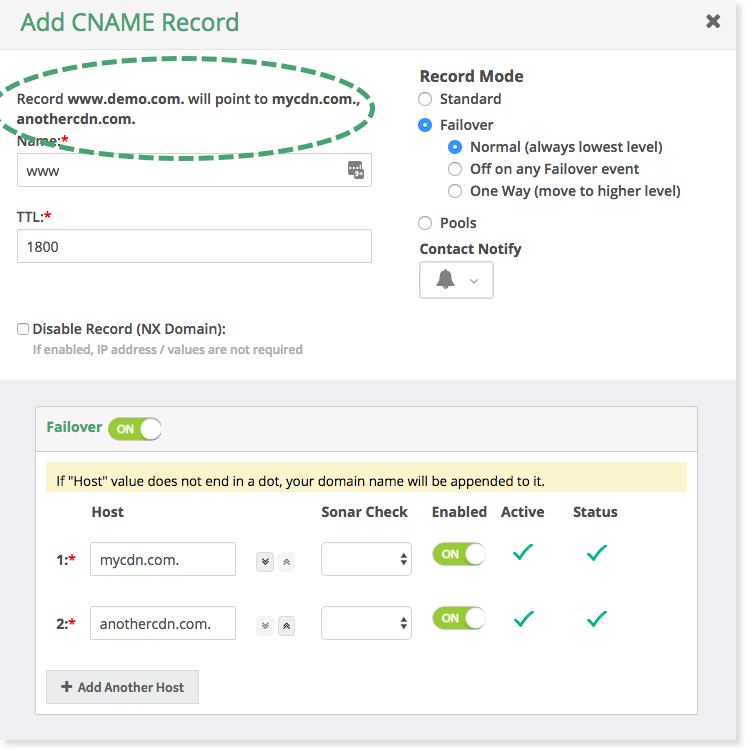Open Sonar Check dropdown for host 2
This screenshot has height=750, width=746.
click(x=366, y=623)
